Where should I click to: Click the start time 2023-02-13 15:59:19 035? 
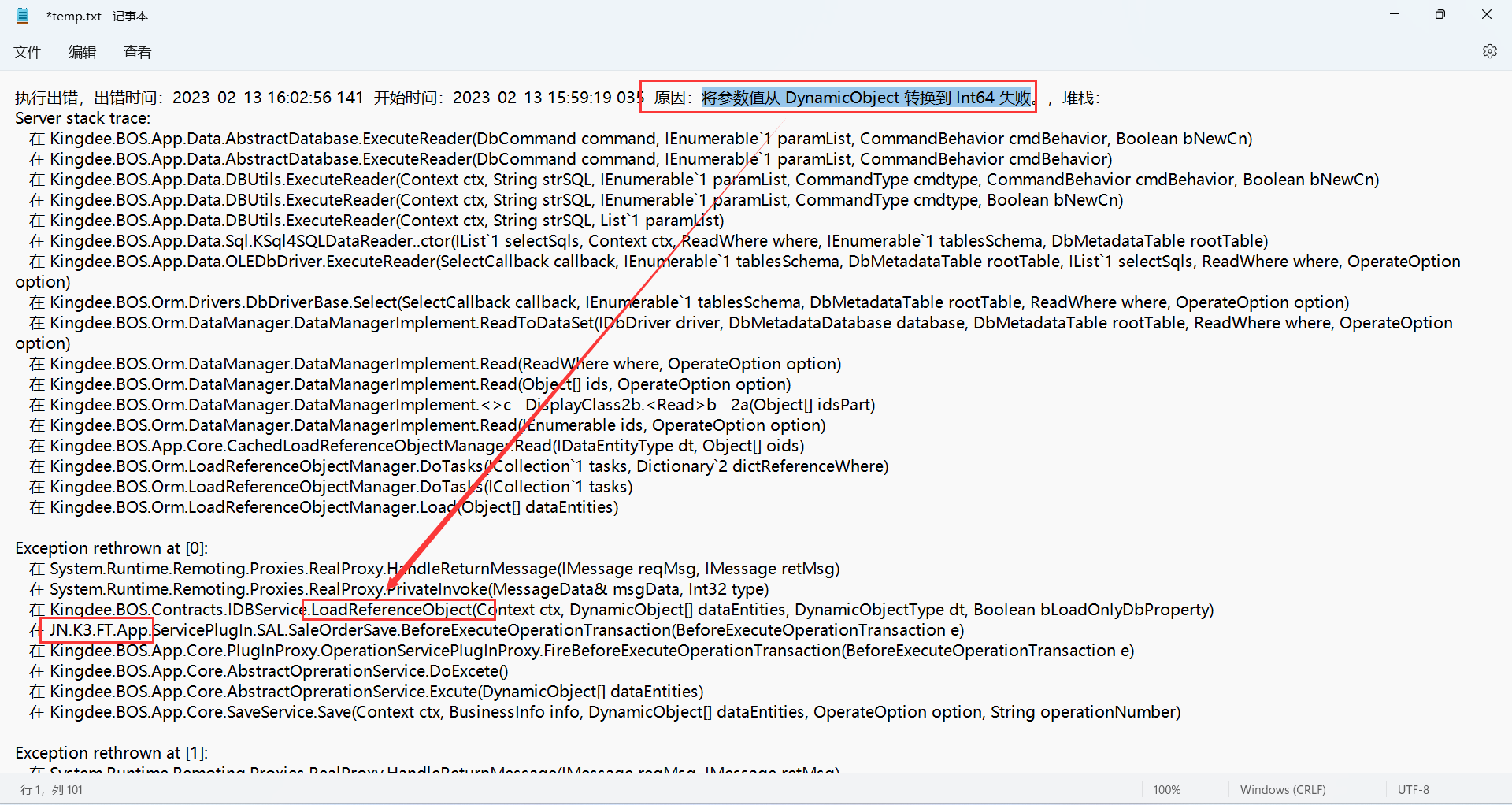pyautogui.click(x=548, y=98)
